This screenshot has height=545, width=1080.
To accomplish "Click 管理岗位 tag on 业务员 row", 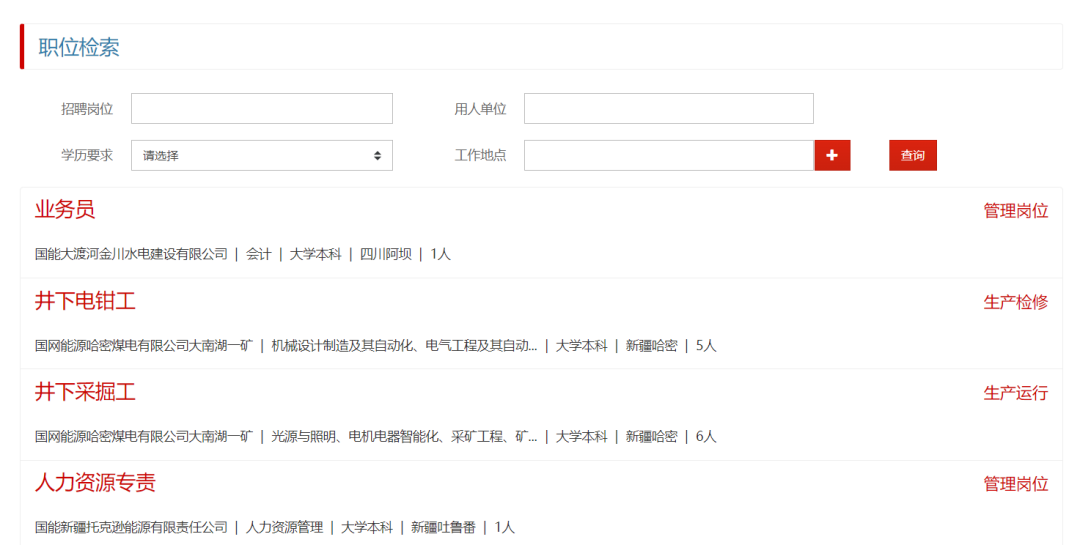I will coord(1015,211).
